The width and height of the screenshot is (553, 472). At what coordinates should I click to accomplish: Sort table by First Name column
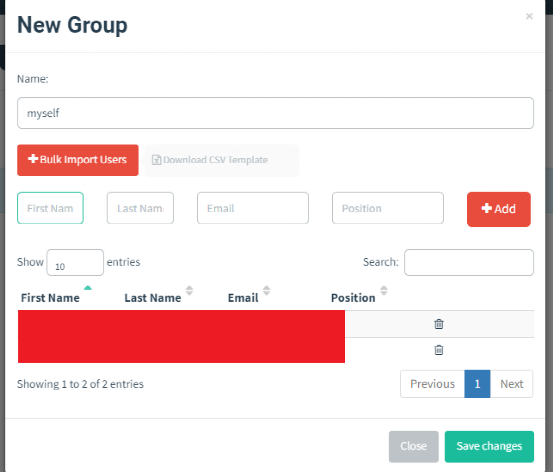tap(50, 298)
